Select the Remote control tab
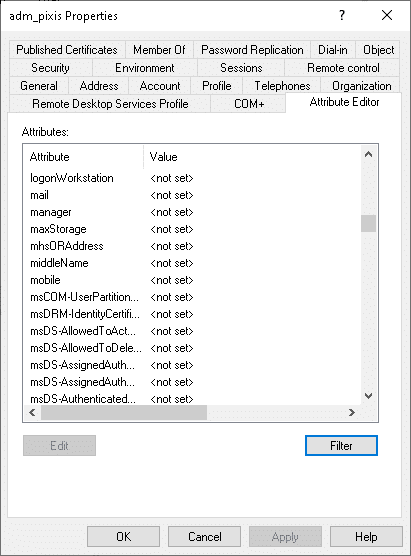411x556 pixels. 343,68
